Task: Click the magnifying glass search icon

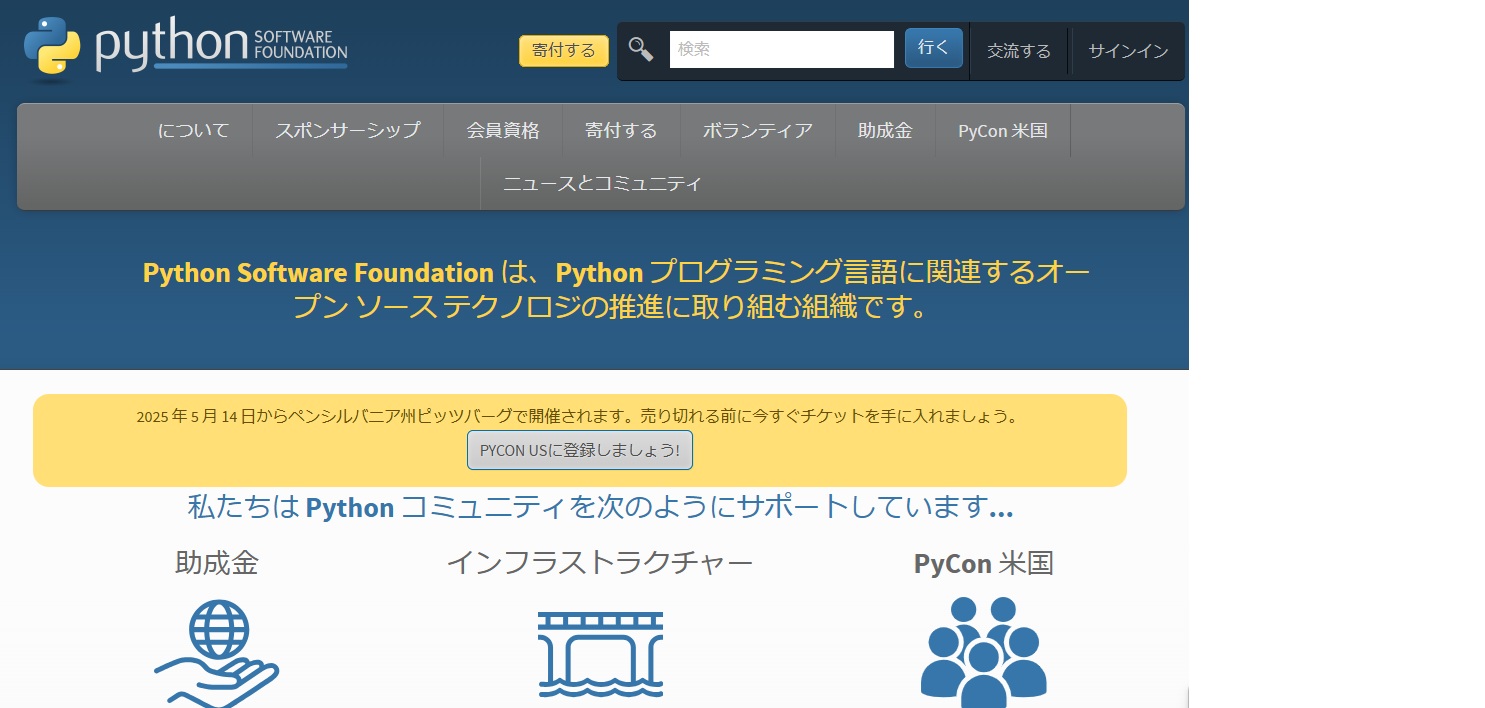Action: tap(641, 48)
